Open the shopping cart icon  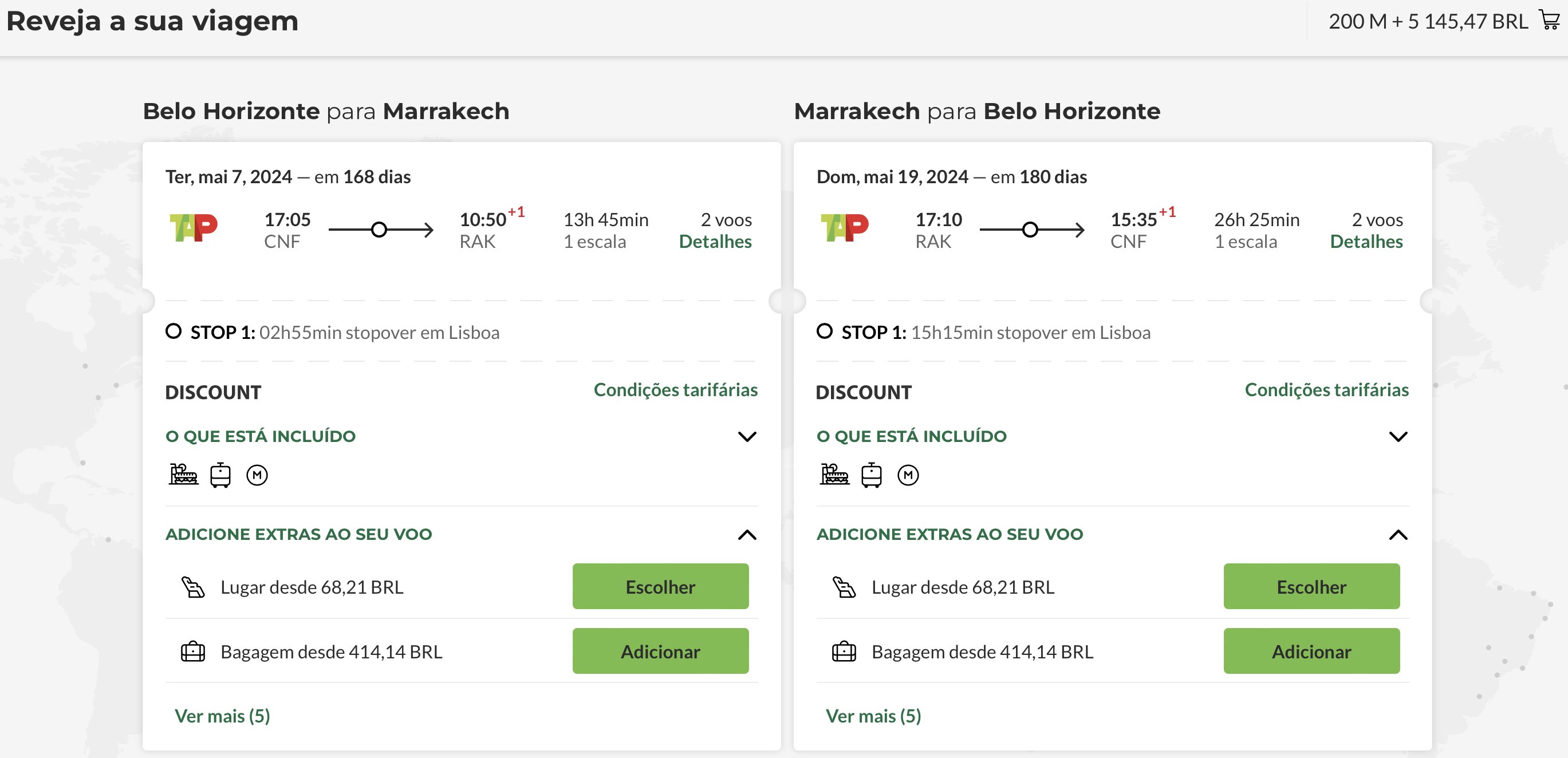(x=1550, y=20)
